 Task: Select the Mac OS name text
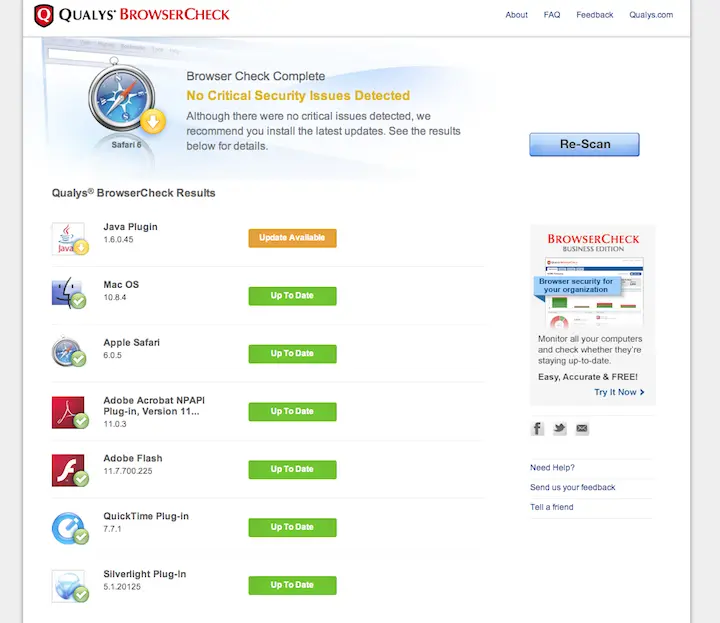(x=121, y=285)
